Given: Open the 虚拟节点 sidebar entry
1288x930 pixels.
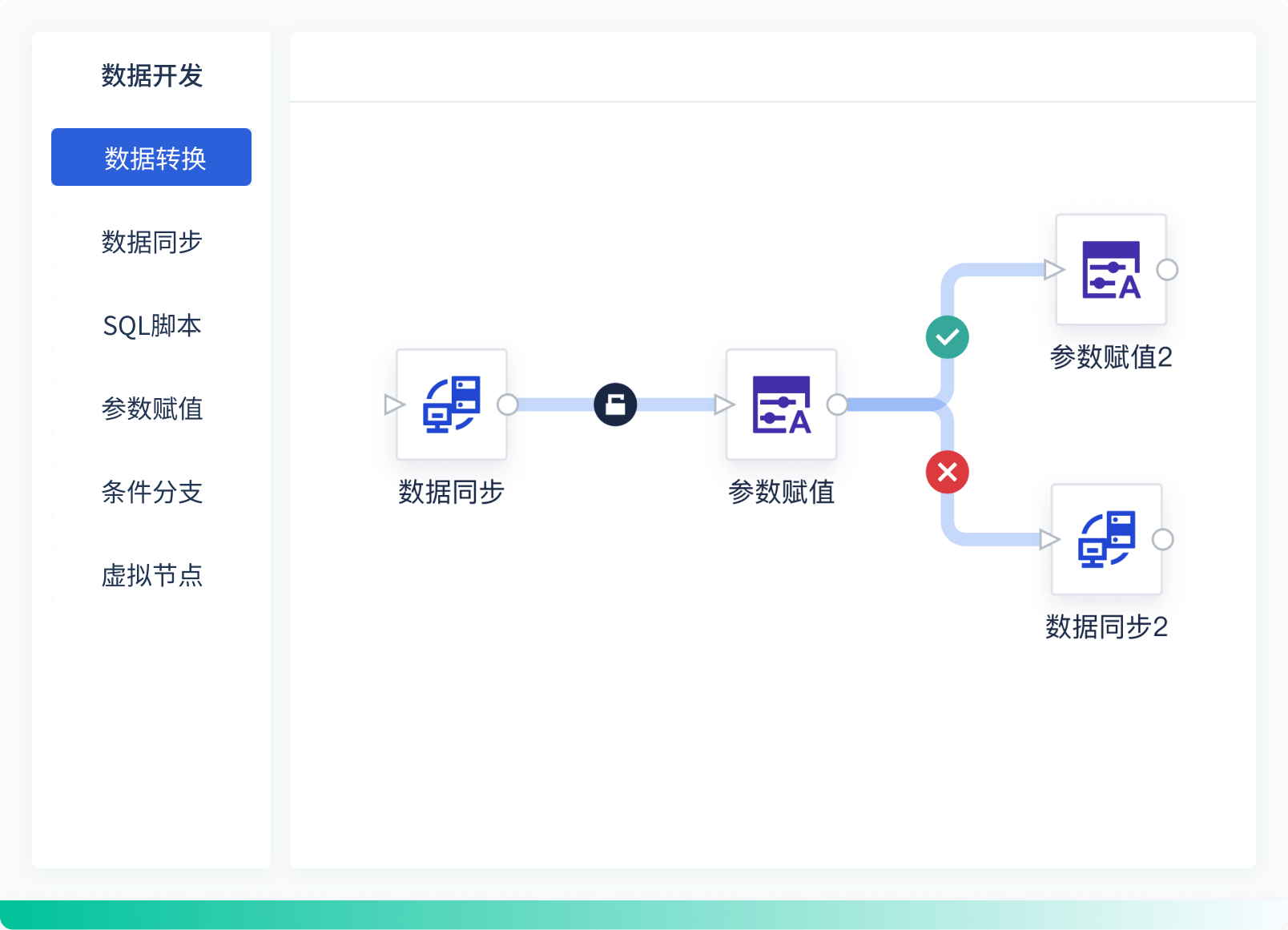Looking at the screenshot, I should [x=151, y=576].
